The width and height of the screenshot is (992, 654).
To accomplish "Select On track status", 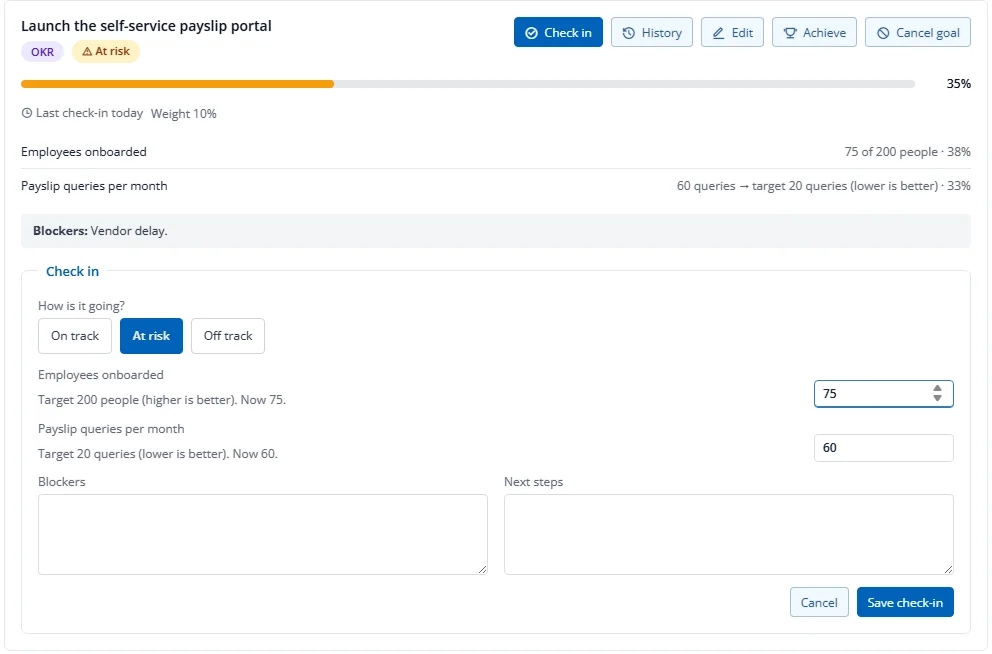I will click(75, 336).
